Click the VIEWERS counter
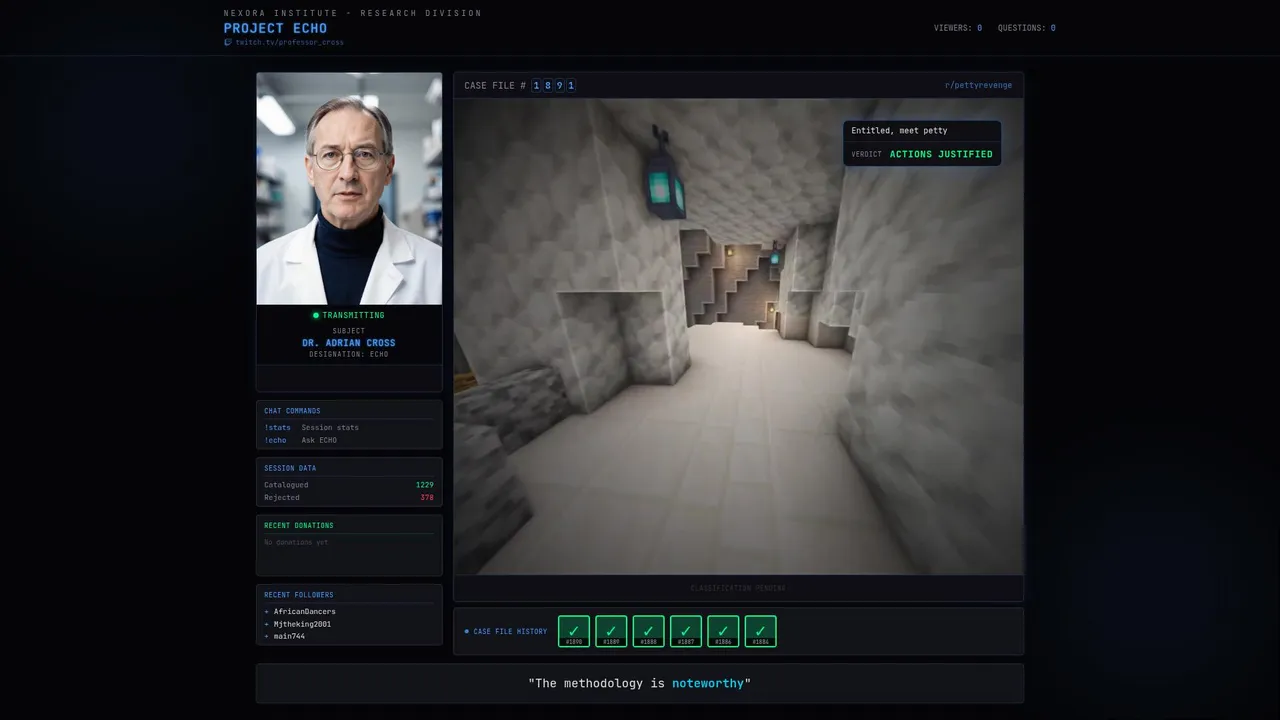This screenshot has height=720, width=1280. point(958,28)
